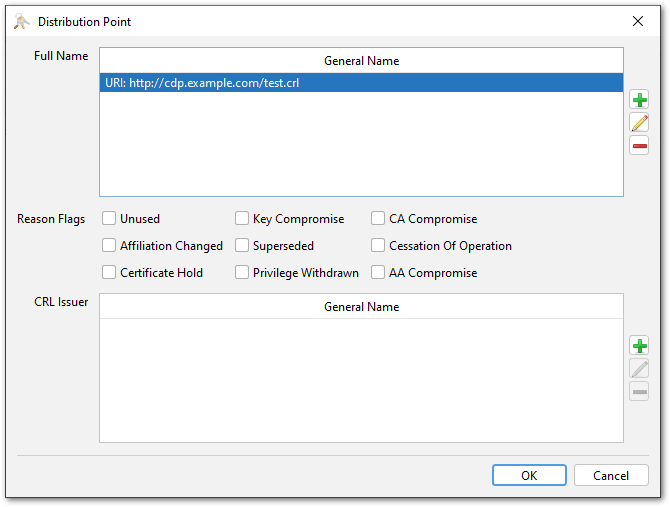Check the Certificate Hold option
Image resolution: width=670 pixels, height=507 pixels.
[x=110, y=273]
